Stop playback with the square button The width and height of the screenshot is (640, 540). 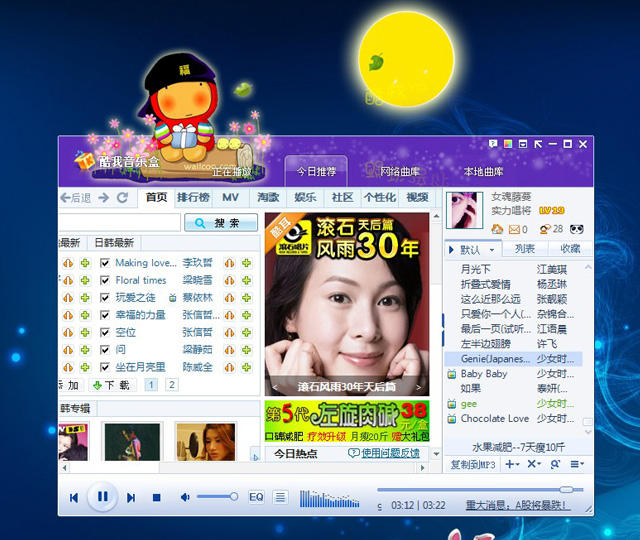[156, 498]
